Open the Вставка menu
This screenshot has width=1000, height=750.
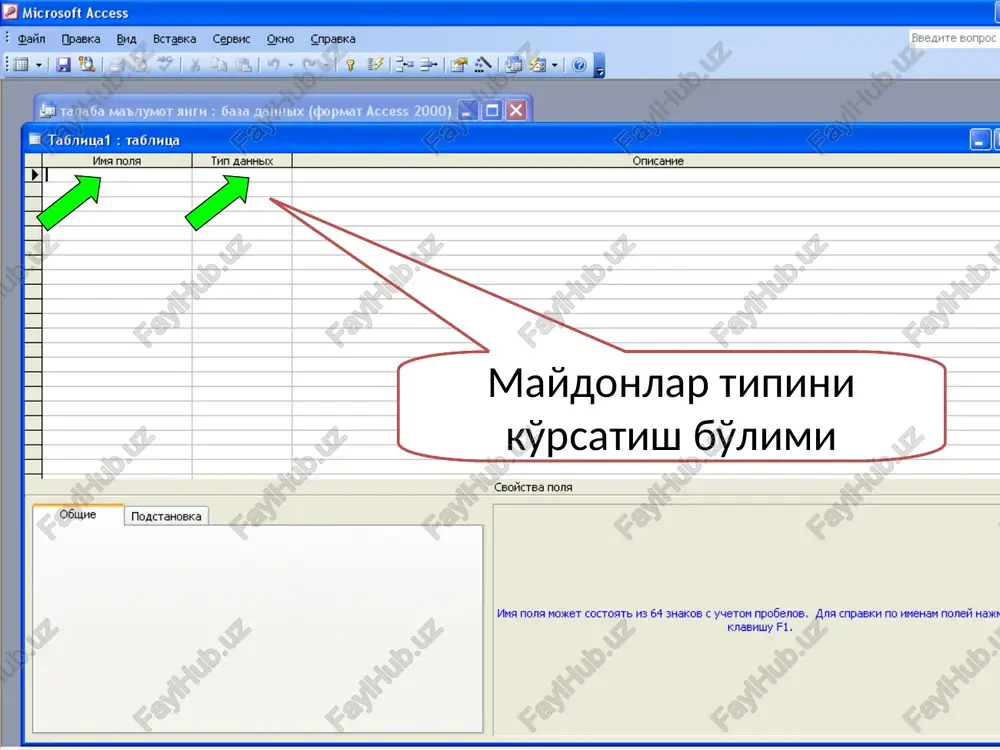174,39
